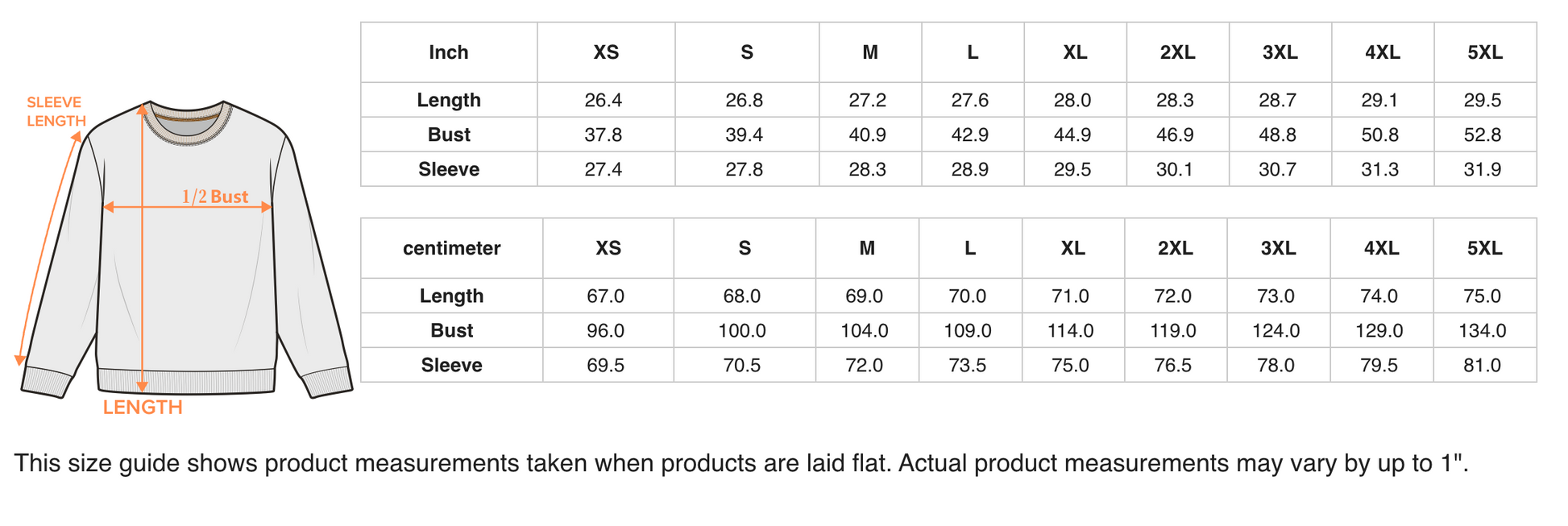Select the 31.9 sleeve value for 5XL
Image resolution: width=1568 pixels, height=526 pixels.
[1483, 169]
